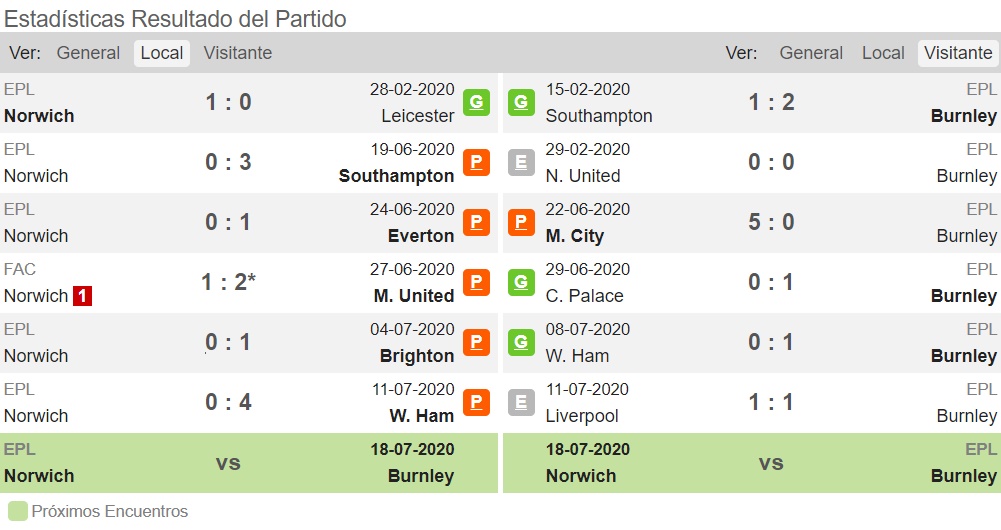Image resolution: width=1001 pixels, height=530 pixels.
Task: Click orange P badge beside M. City
Action: (521, 222)
